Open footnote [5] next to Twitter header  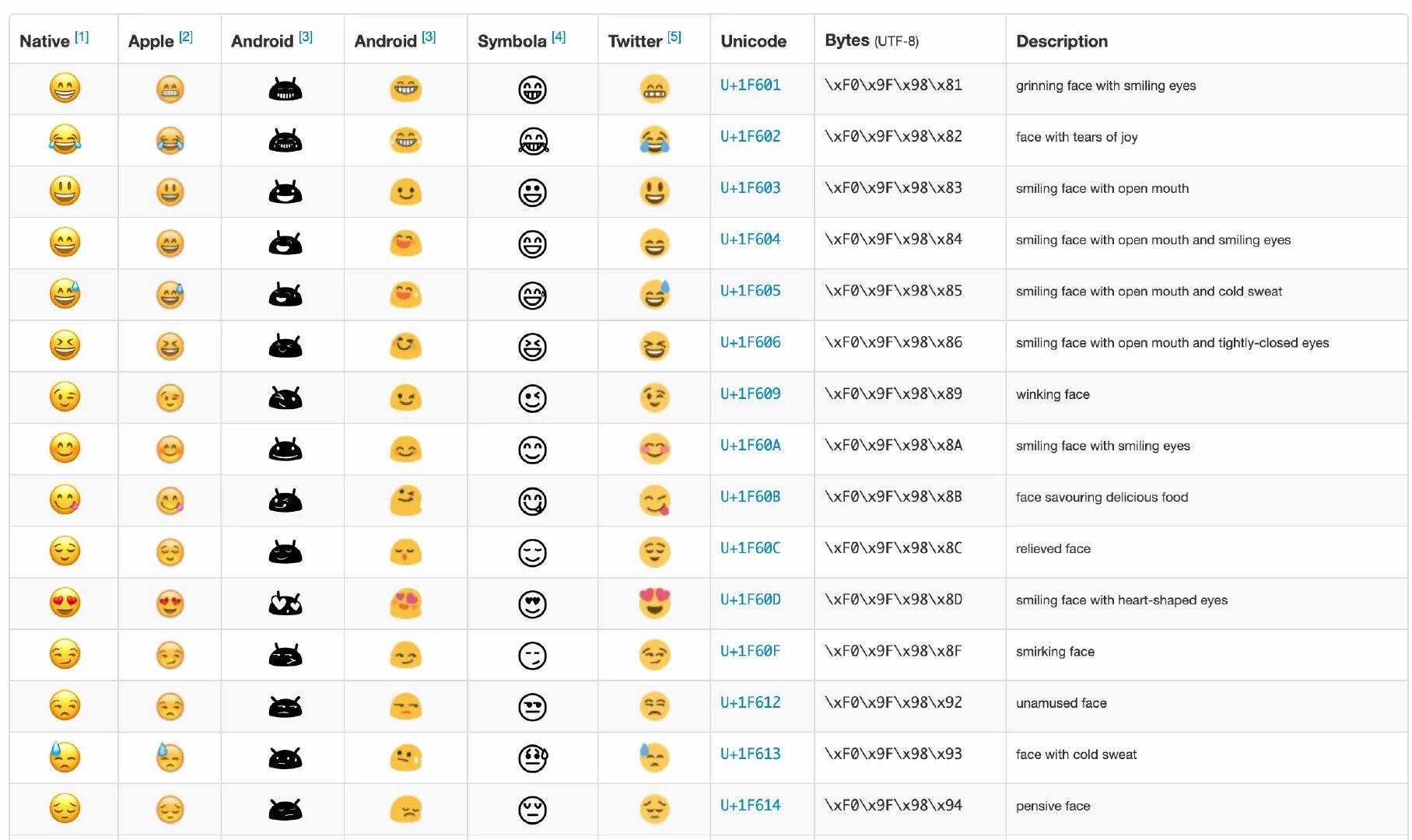click(674, 37)
